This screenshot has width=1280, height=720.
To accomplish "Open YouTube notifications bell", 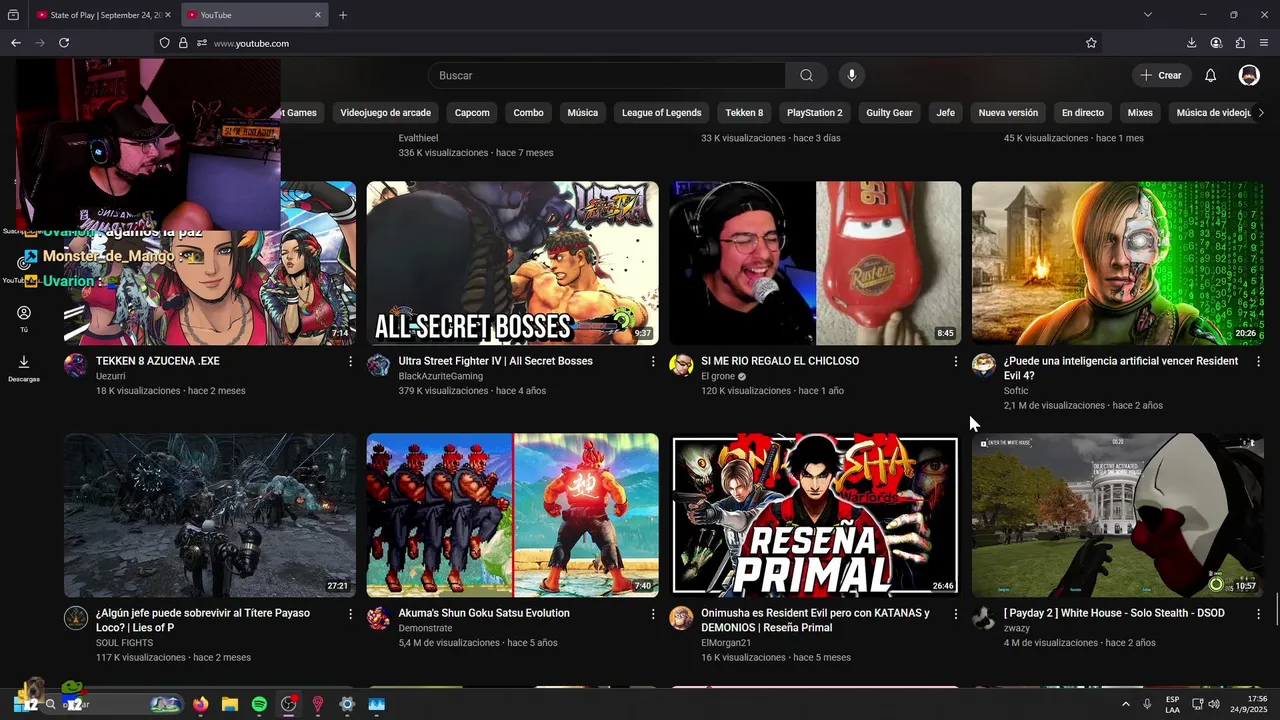I will click(x=1210, y=75).
